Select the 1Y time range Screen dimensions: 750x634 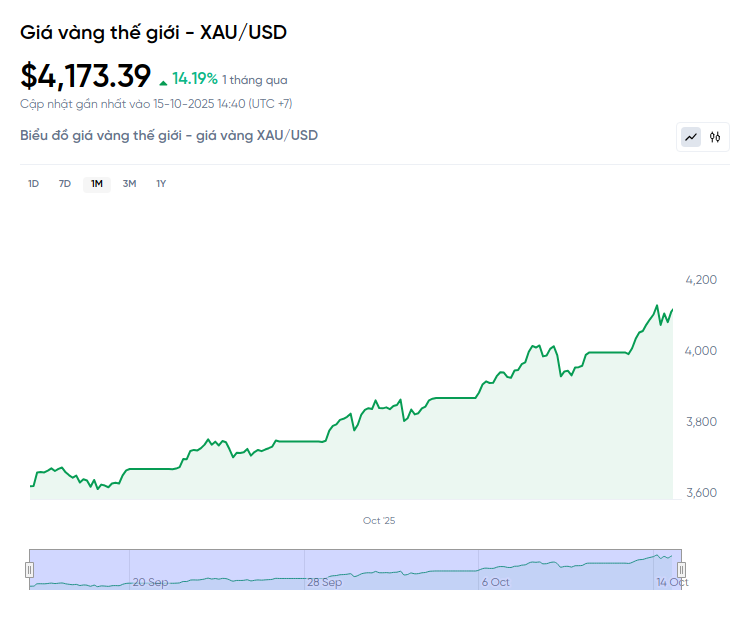point(161,183)
